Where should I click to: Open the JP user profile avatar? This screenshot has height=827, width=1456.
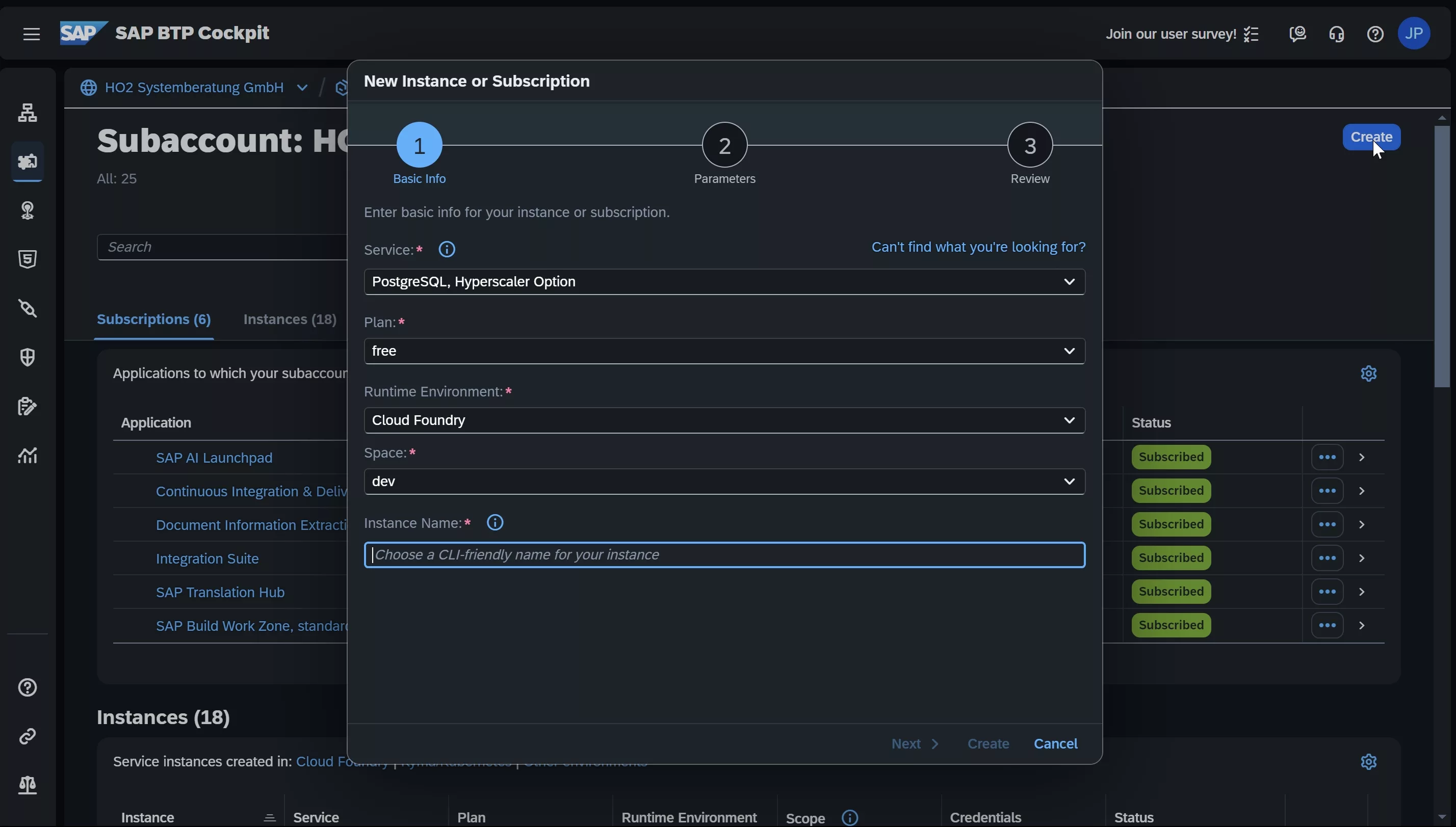coord(1413,34)
